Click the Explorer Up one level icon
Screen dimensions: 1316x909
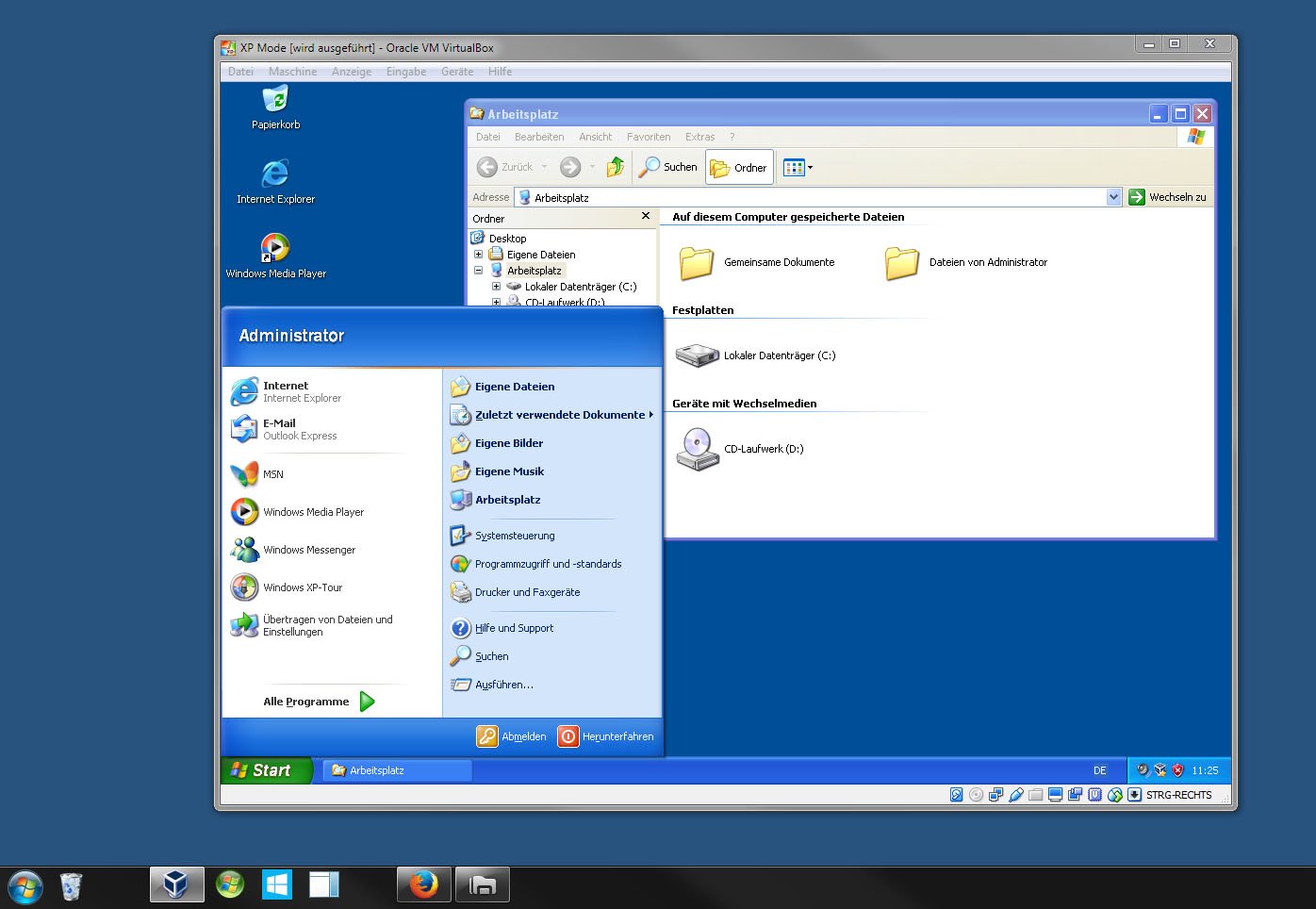616,167
